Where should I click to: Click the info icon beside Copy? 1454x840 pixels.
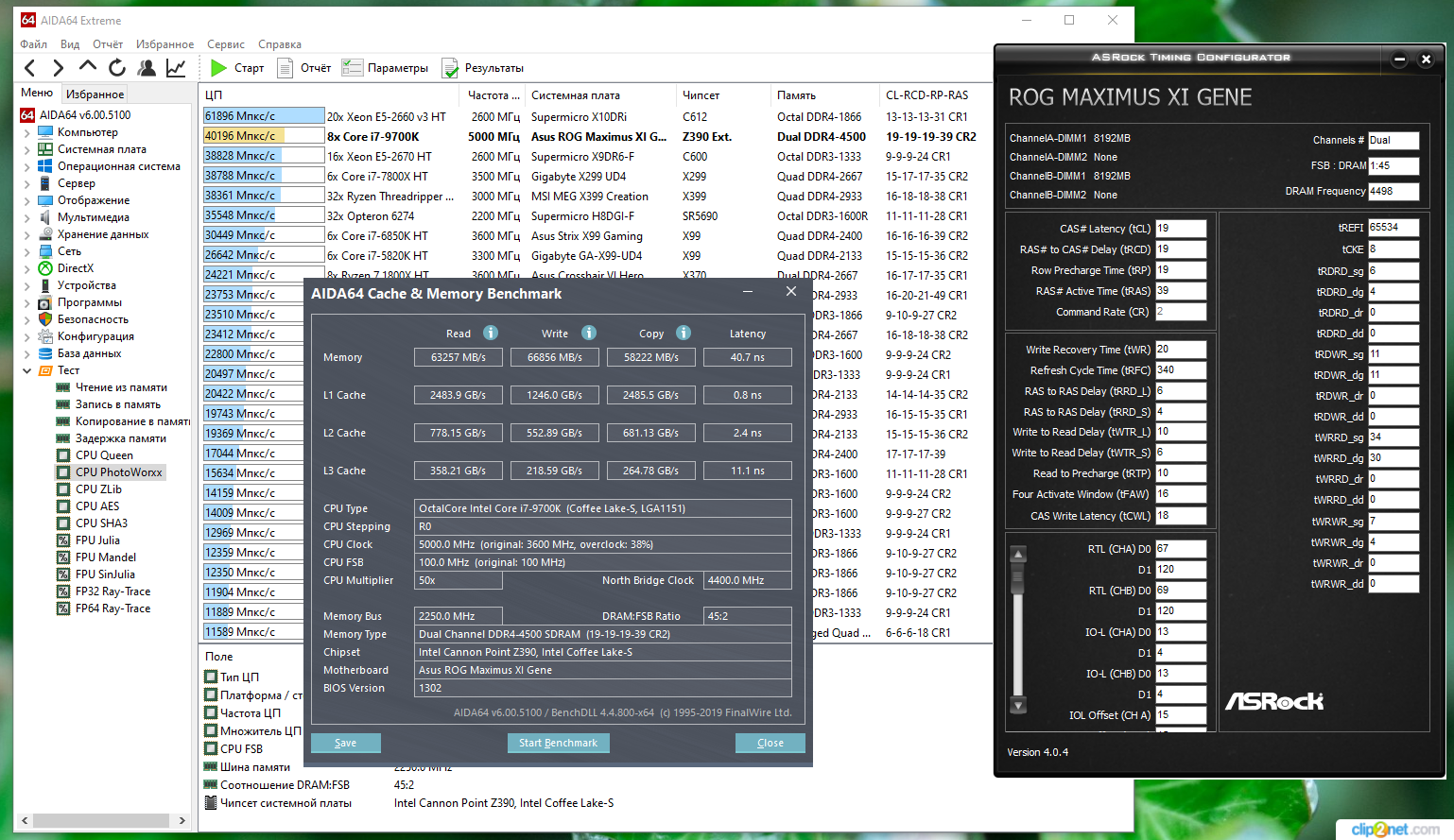click(684, 333)
